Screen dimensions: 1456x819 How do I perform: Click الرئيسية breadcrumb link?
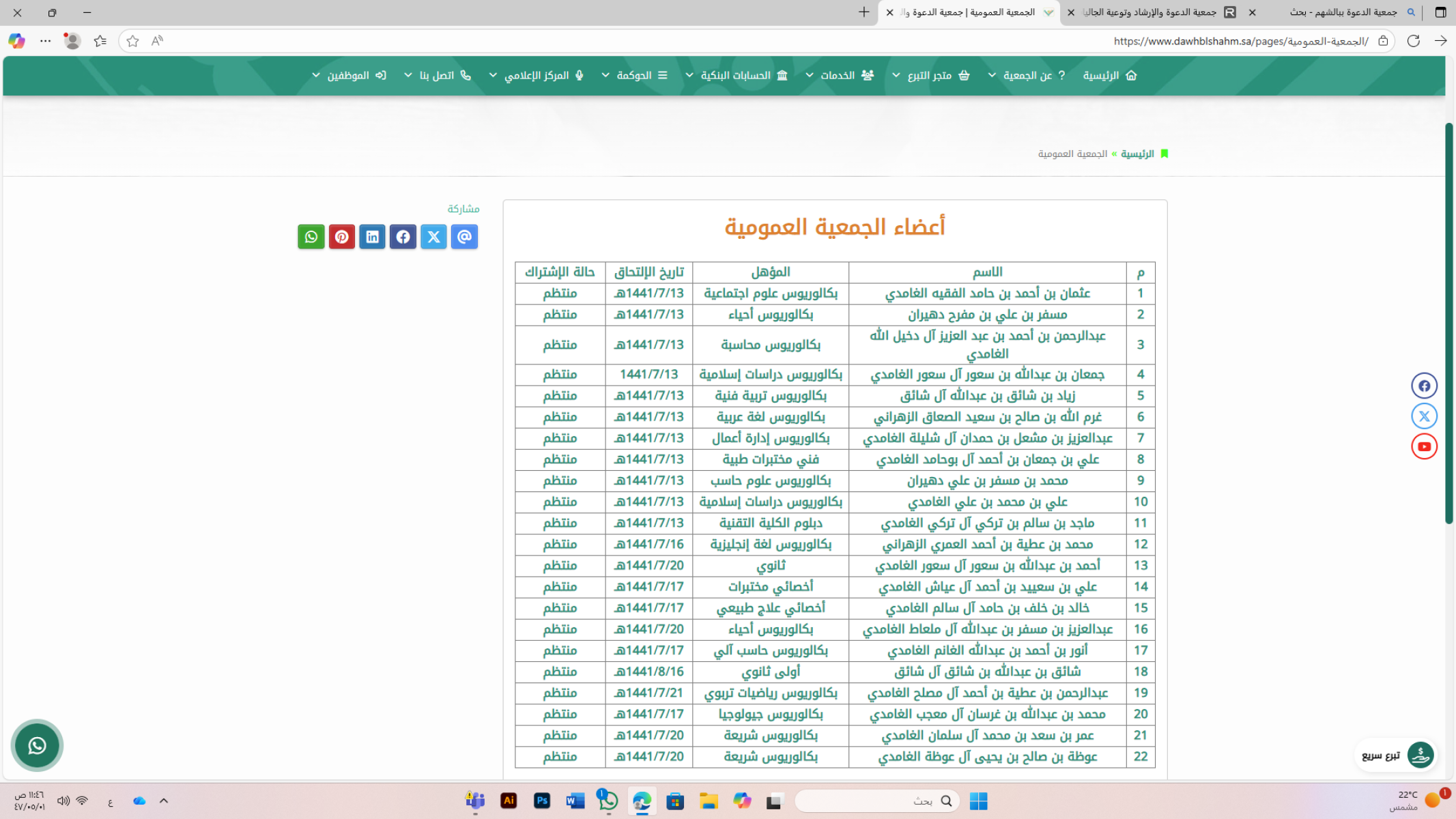click(1137, 154)
